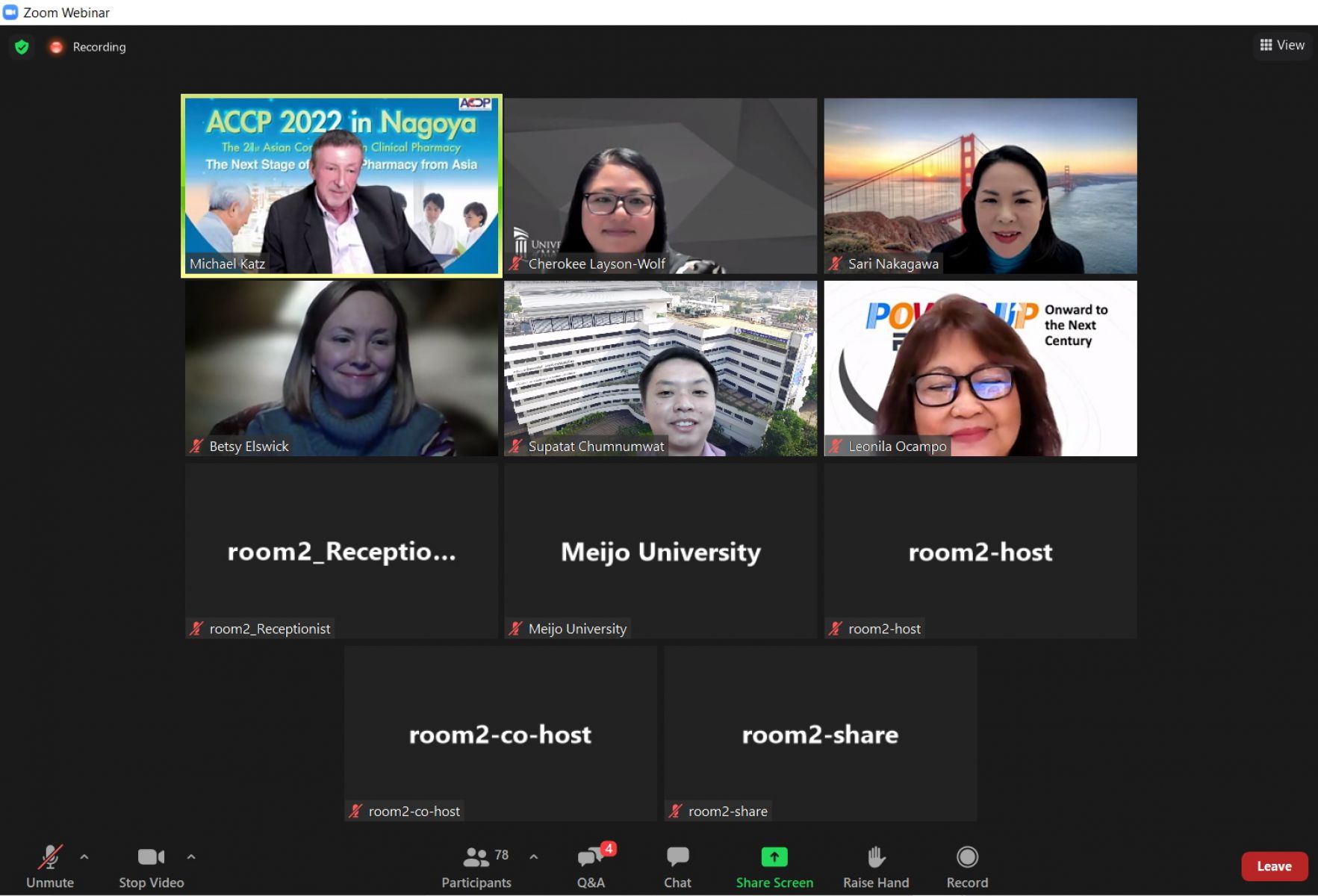The width and height of the screenshot is (1318, 896).
Task: Click muted mic icon beside Cherokee Layson-Wolf
Action: click(x=516, y=264)
